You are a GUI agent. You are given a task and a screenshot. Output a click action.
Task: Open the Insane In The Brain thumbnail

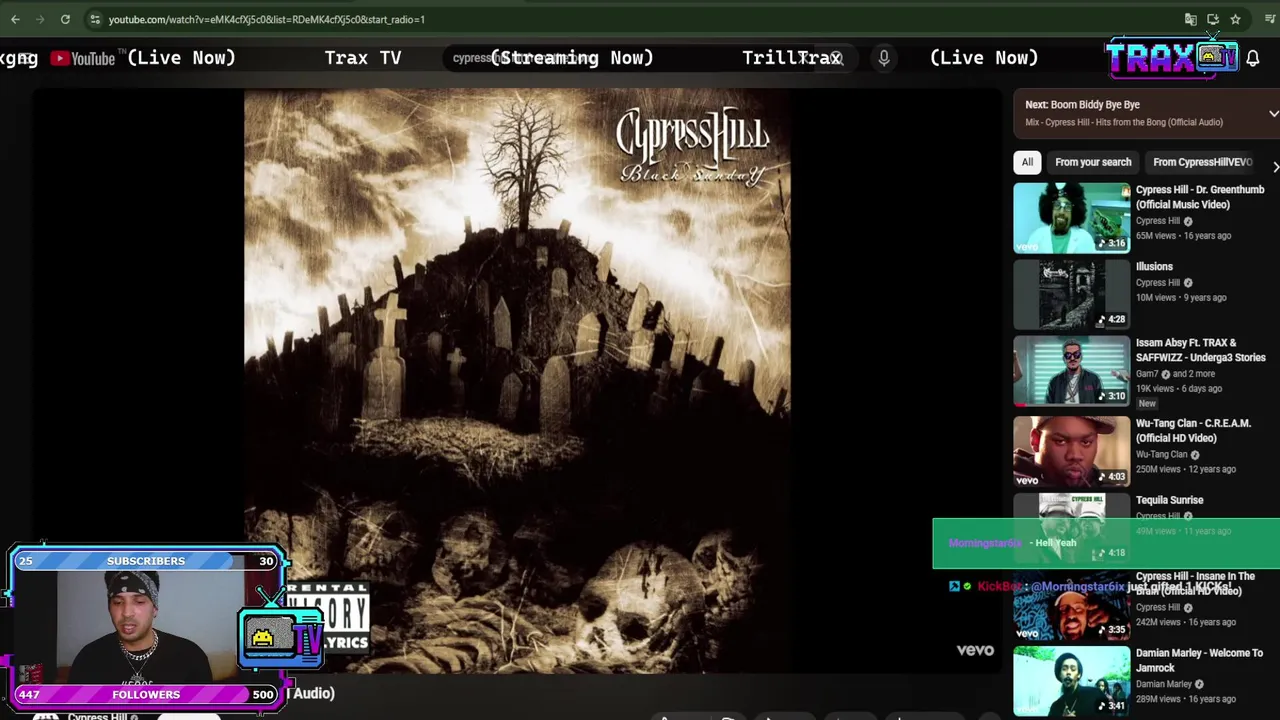[x=1071, y=604]
